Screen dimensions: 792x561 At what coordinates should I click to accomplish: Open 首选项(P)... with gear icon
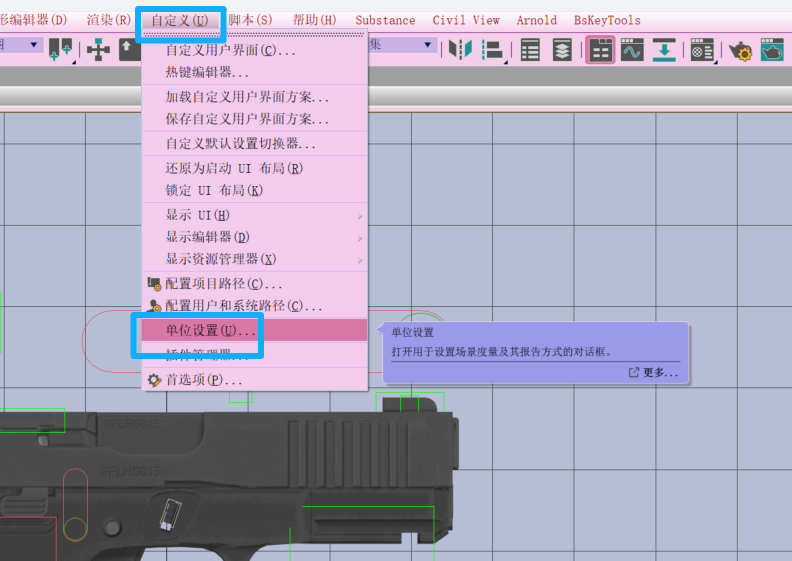tap(255, 380)
